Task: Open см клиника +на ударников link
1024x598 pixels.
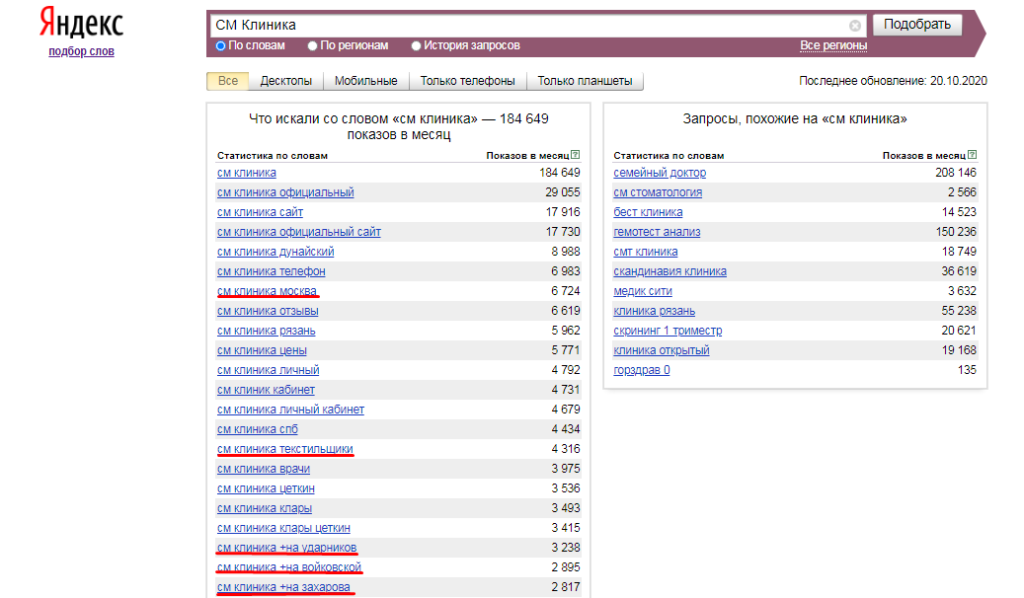Action: point(287,547)
